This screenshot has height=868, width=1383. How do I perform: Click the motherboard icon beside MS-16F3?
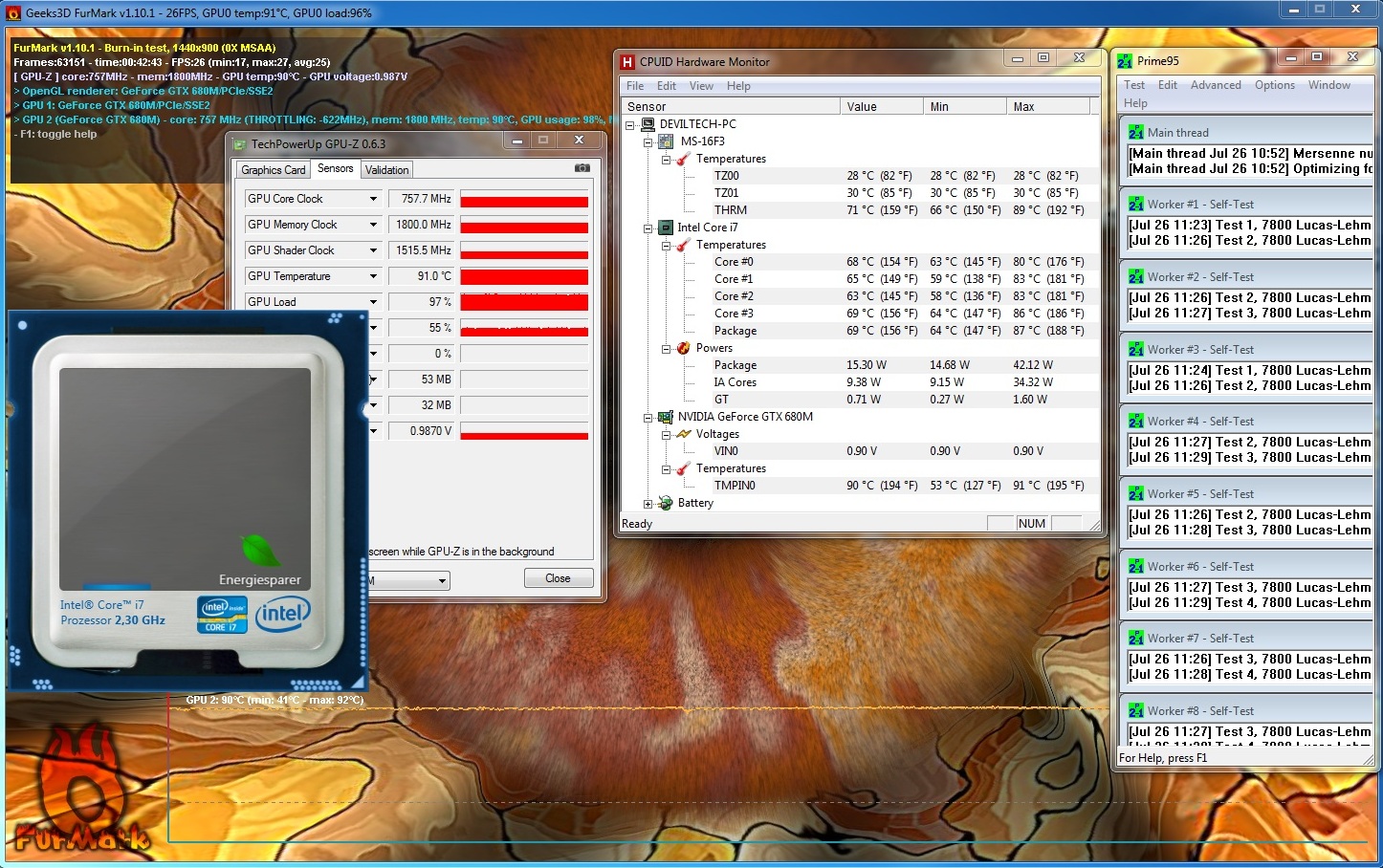pyautogui.click(x=667, y=141)
